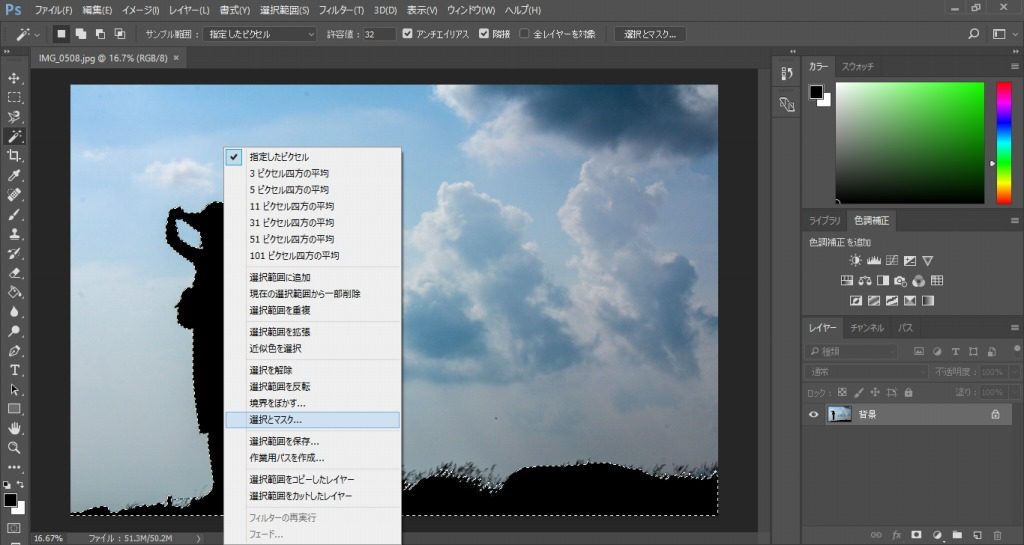Select the Hand tool
This screenshot has width=1024, height=545.
[15, 428]
